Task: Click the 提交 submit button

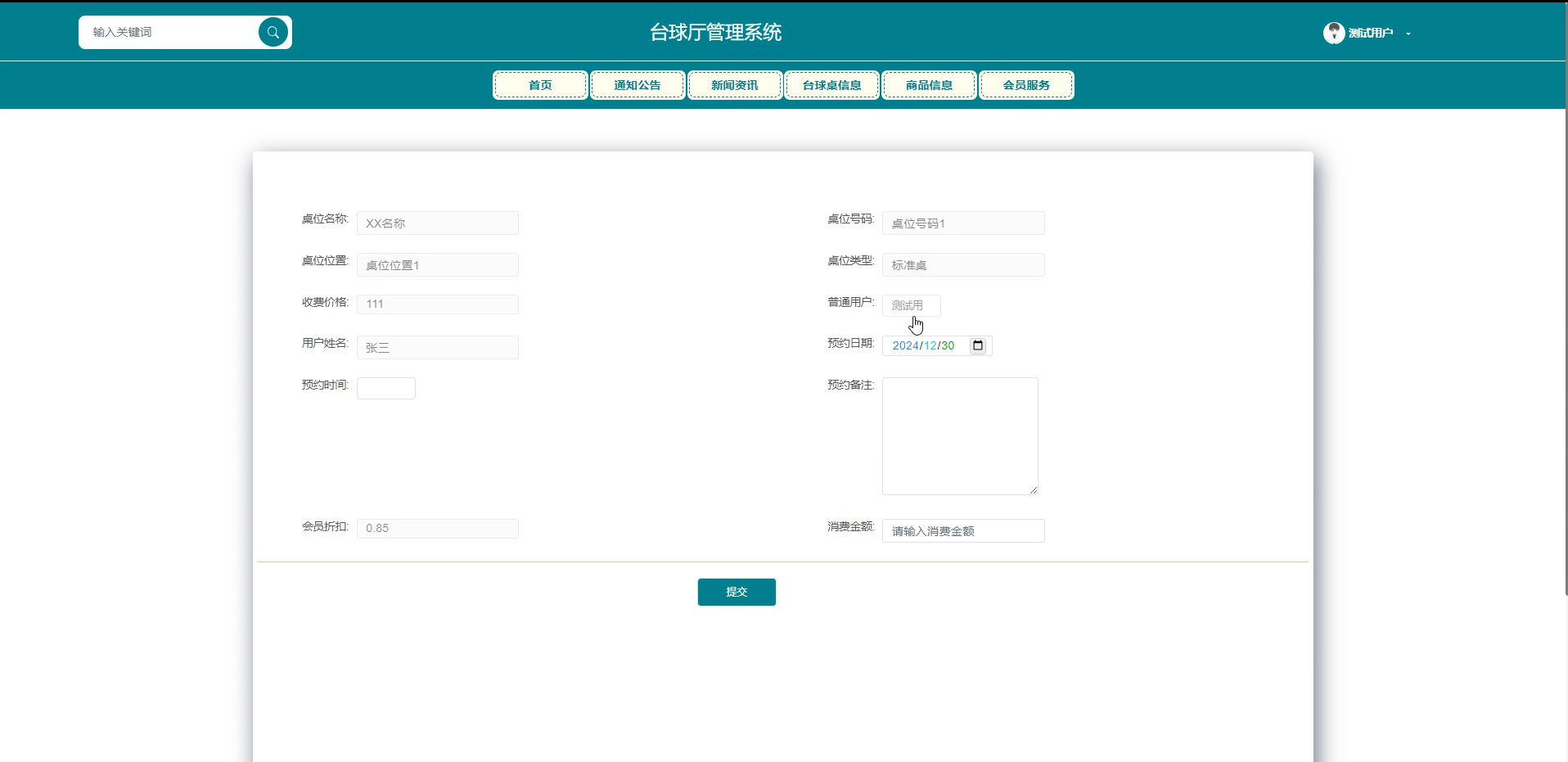Action: [x=737, y=592]
